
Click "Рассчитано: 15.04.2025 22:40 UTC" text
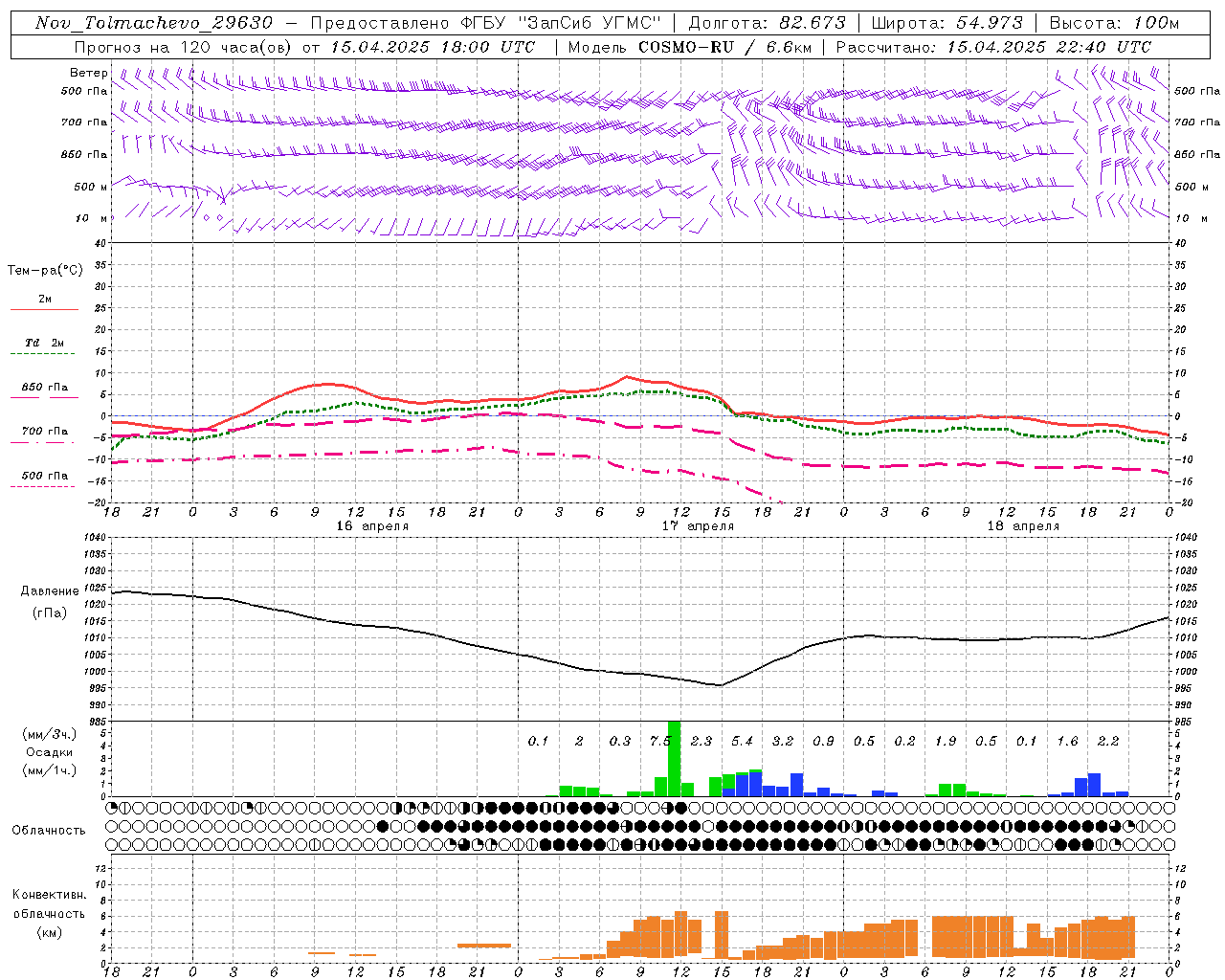(x=993, y=47)
